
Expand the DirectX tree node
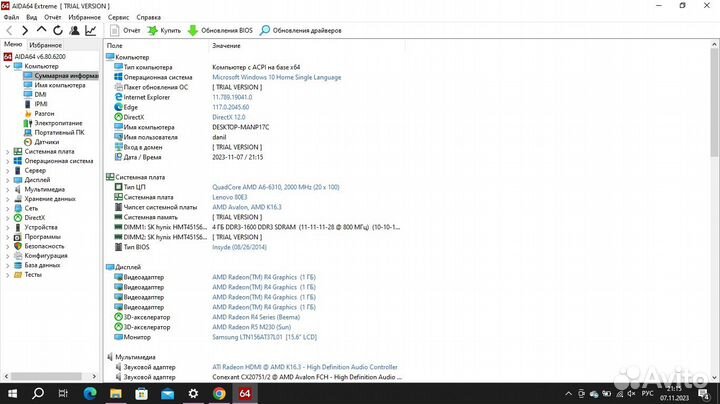(7, 218)
